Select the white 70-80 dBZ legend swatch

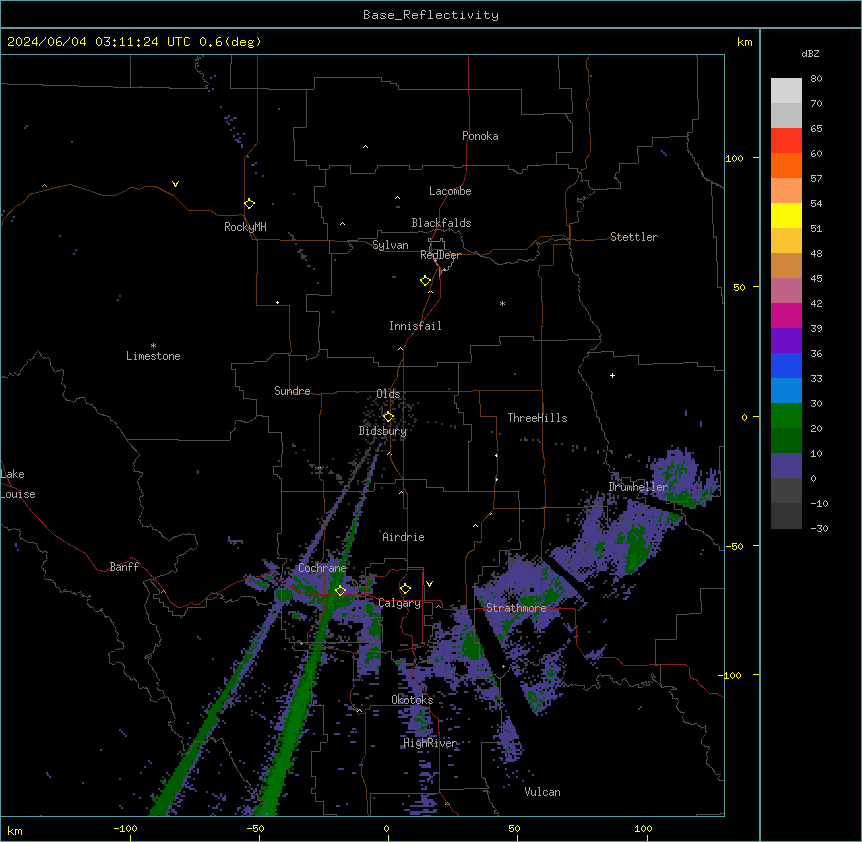[786, 91]
